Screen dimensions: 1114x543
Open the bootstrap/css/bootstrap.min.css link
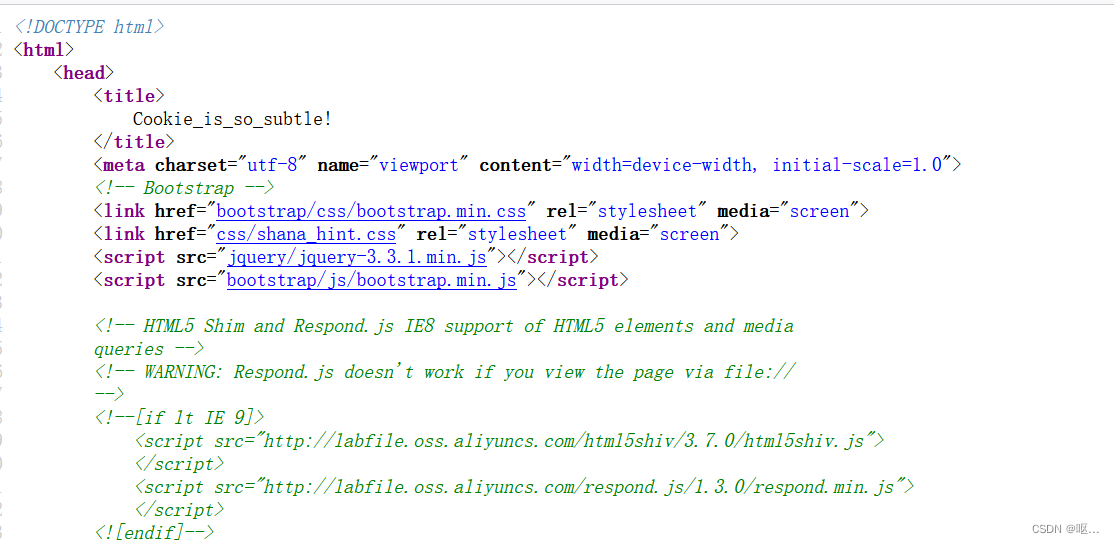click(x=371, y=211)
